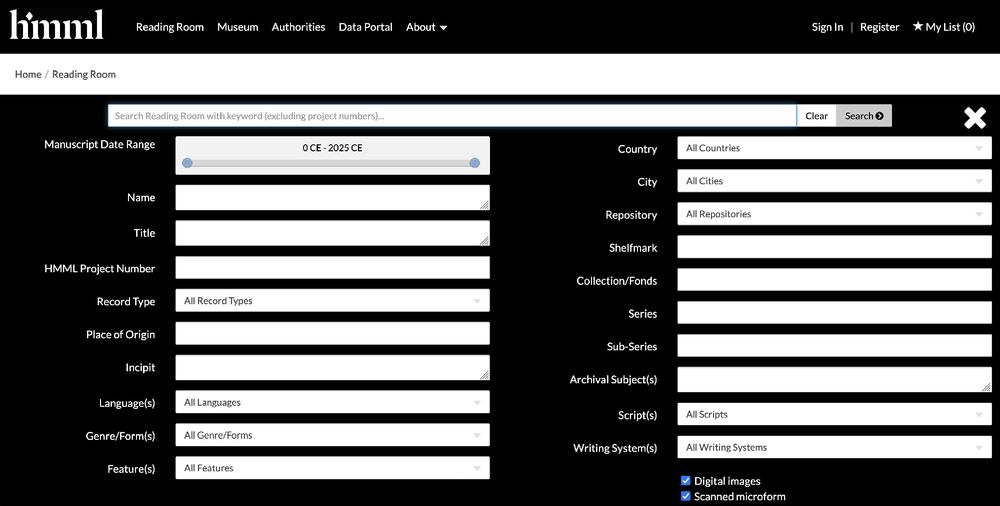Focus the Series field

(834, 313)
